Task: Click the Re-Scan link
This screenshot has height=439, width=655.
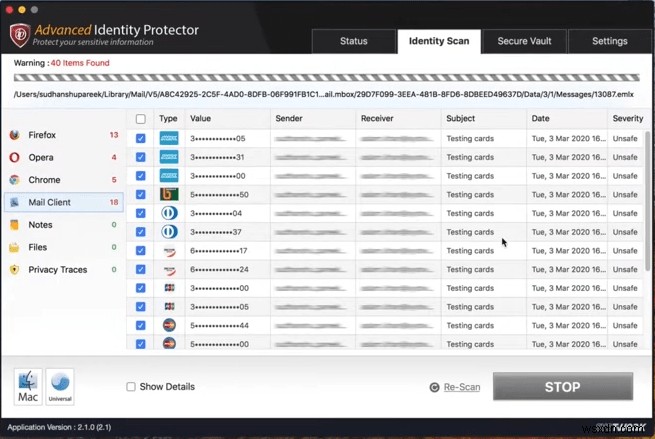Action: click(462, 387)
